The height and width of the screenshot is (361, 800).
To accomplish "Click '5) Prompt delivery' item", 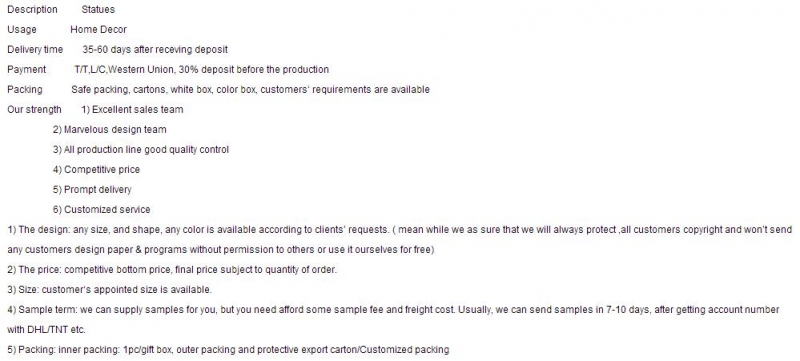I will click(92, 190).
